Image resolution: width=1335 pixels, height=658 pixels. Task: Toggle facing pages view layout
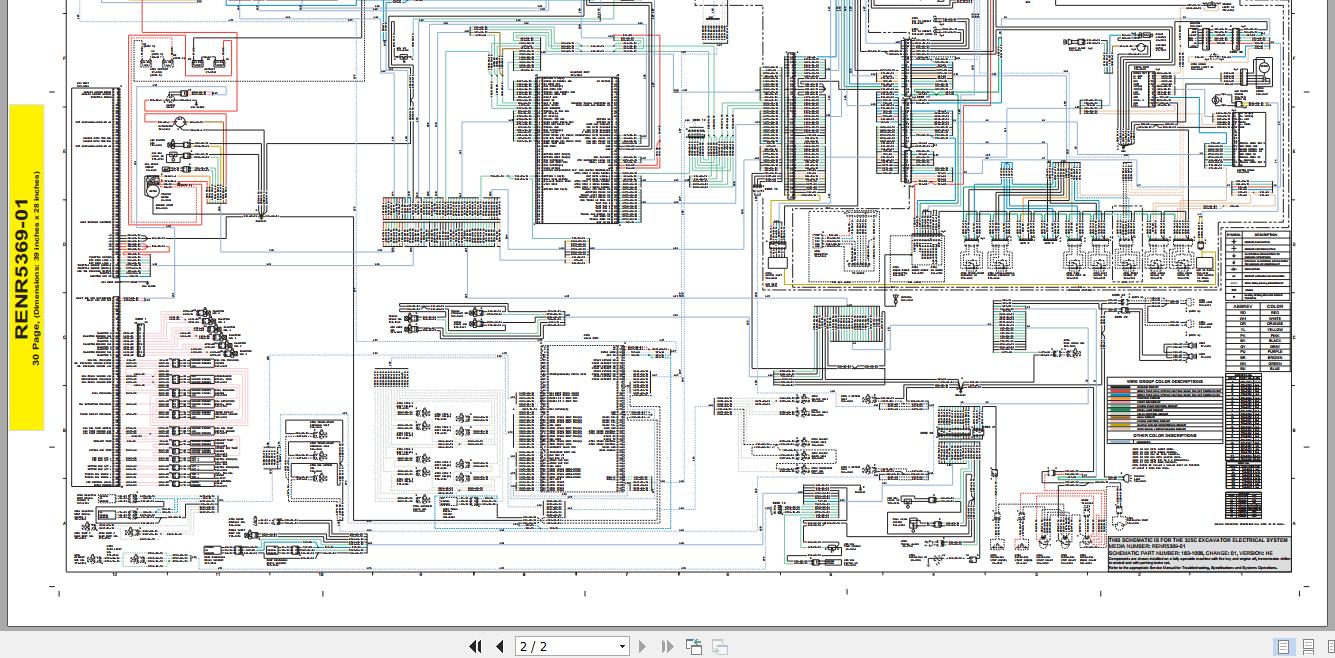pos(1330,646)
